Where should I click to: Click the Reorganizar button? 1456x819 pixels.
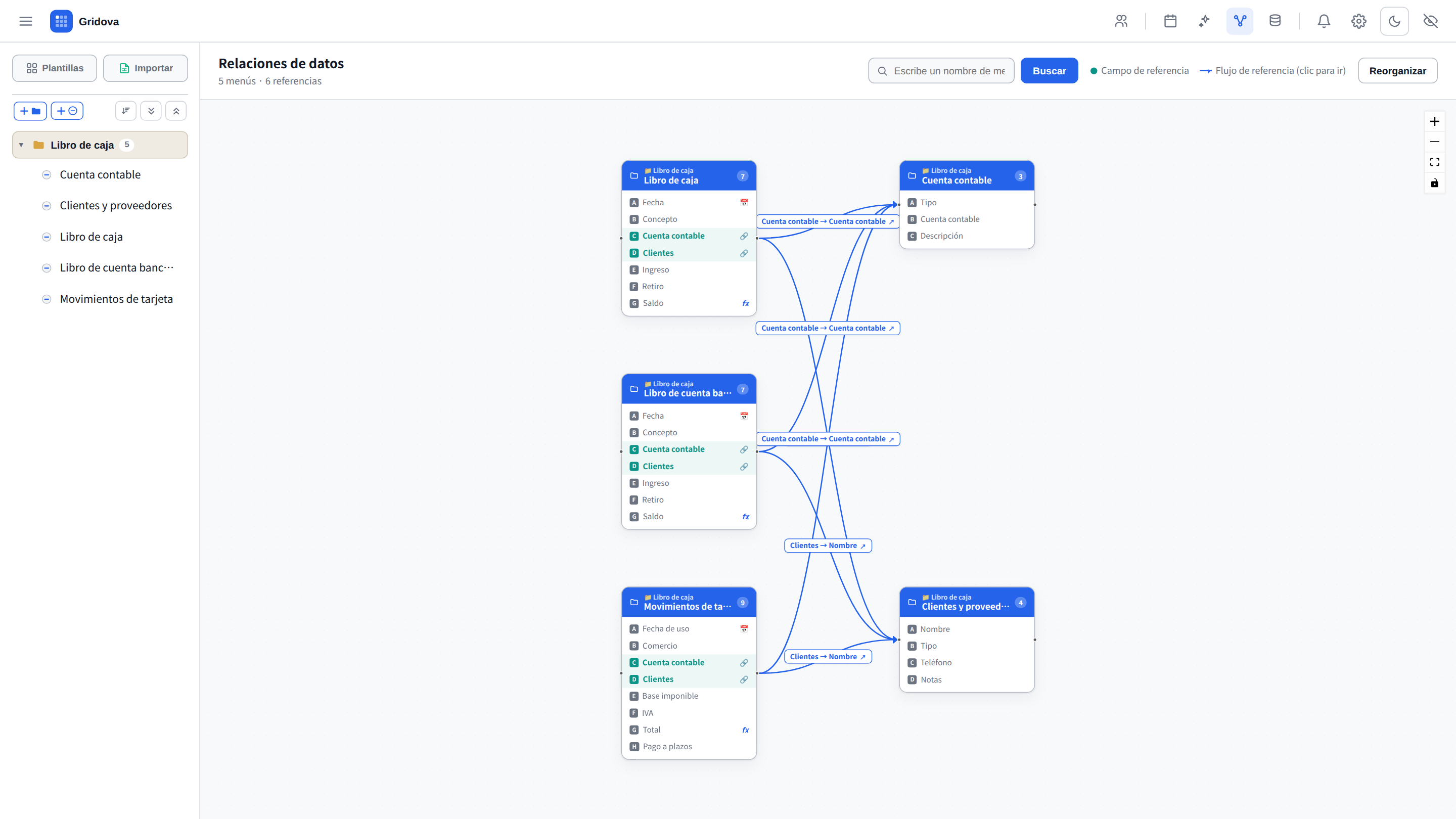coord(1397,71)
